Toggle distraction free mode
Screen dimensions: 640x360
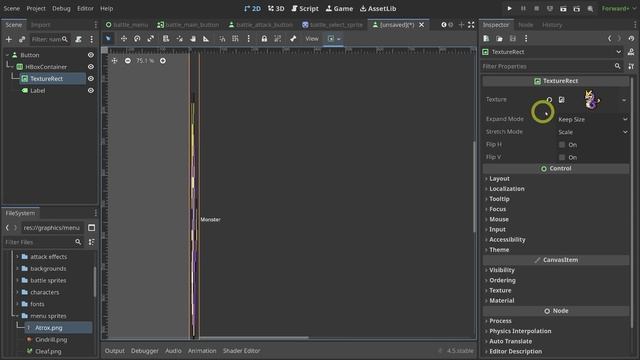(x=471, y=24)
